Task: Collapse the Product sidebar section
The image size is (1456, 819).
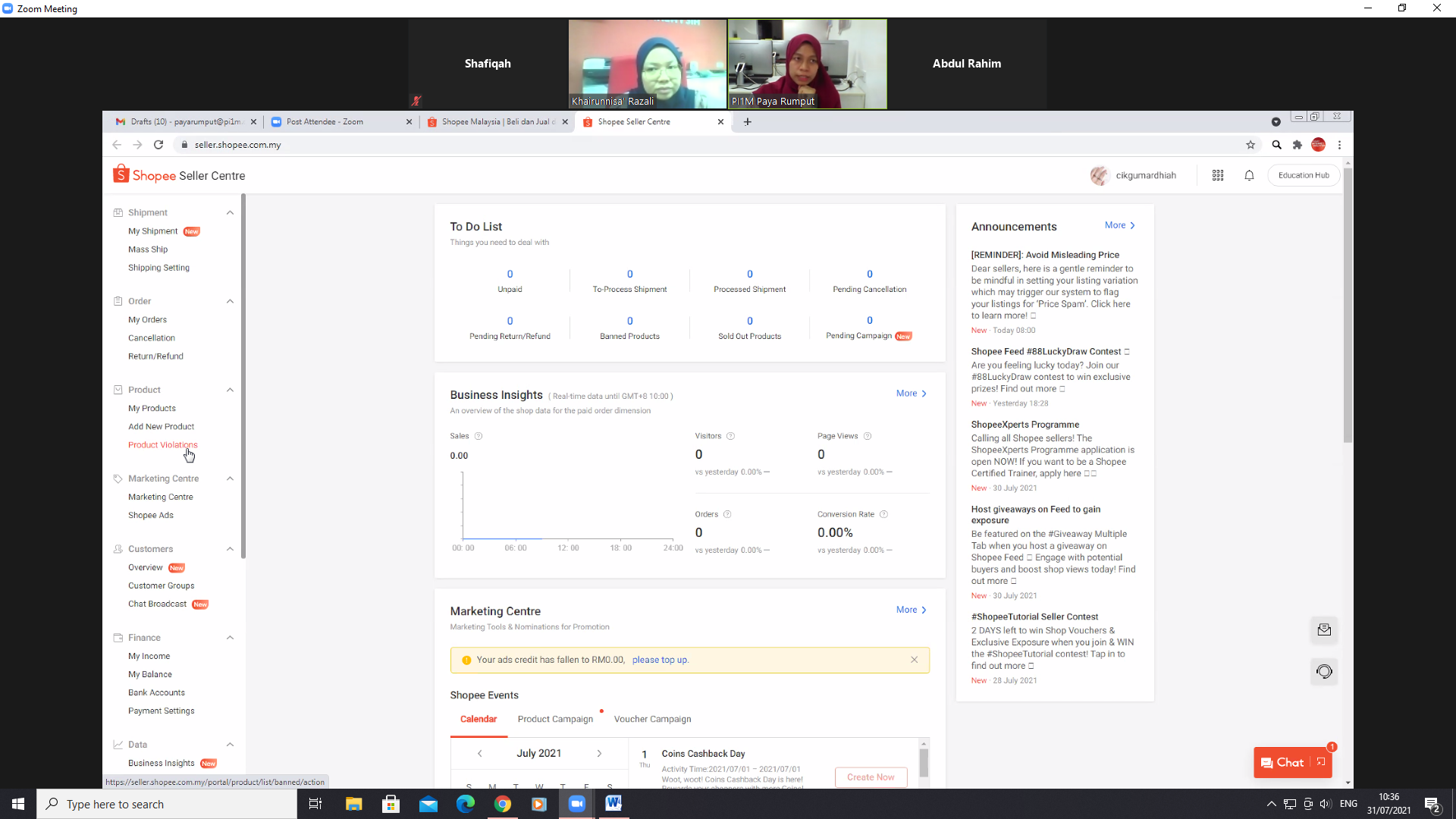Action: tap(230, 390)
